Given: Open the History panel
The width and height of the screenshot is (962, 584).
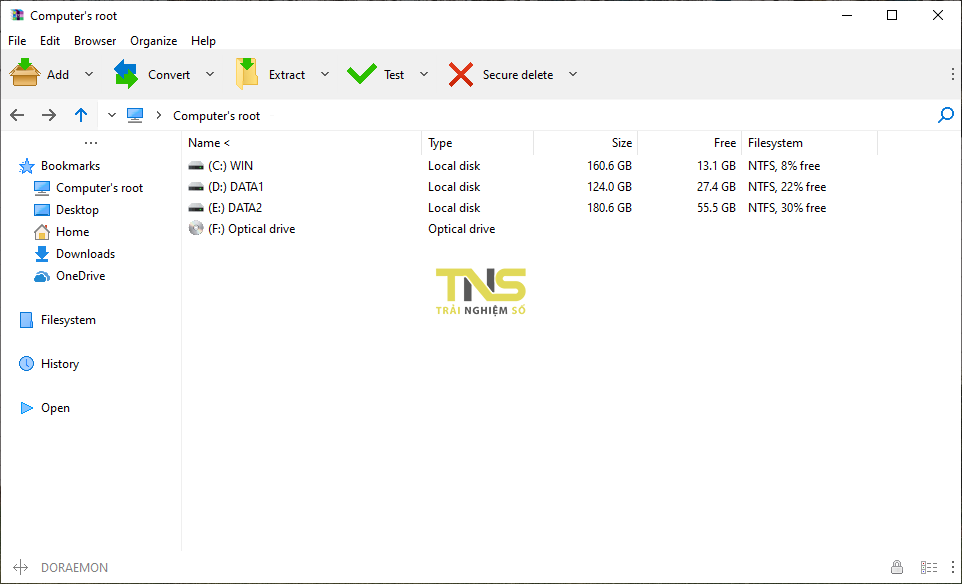Looking at the screenshot, I should click(x=58, y=363).
